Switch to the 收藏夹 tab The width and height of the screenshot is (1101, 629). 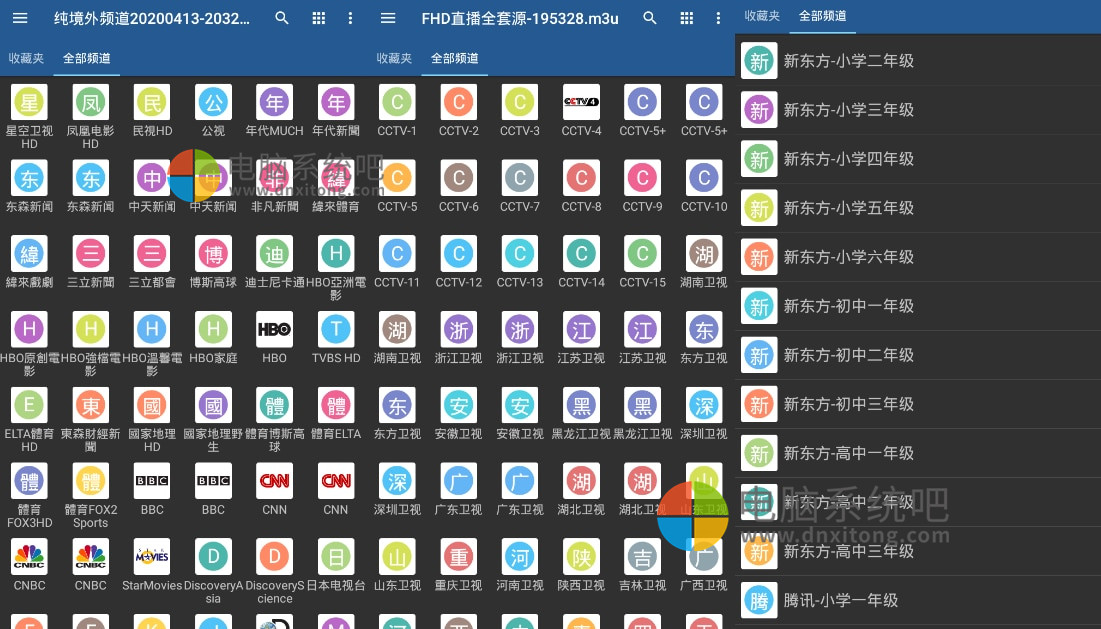tap(26, 59)
